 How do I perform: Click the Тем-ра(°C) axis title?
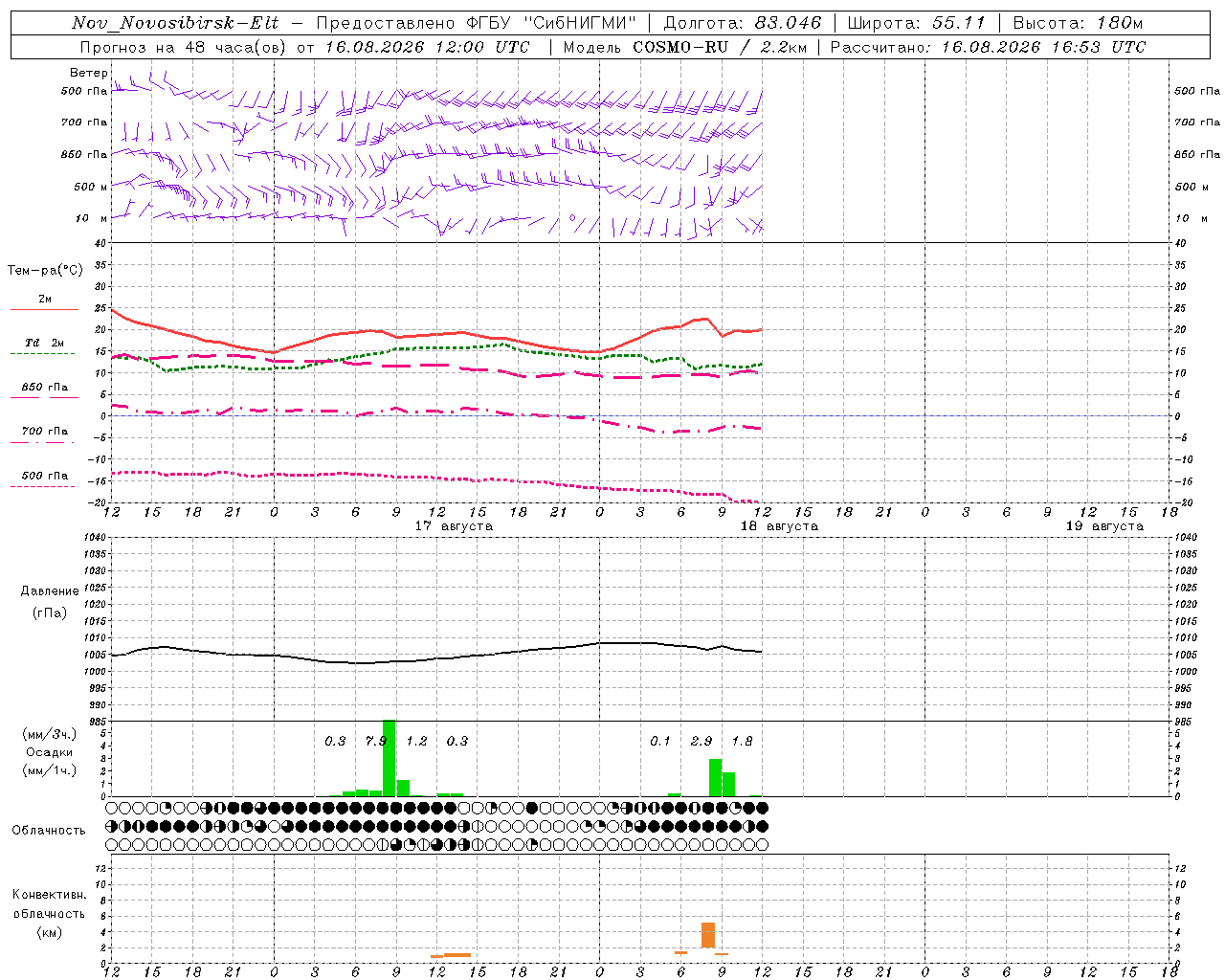[x=45, y=271]
